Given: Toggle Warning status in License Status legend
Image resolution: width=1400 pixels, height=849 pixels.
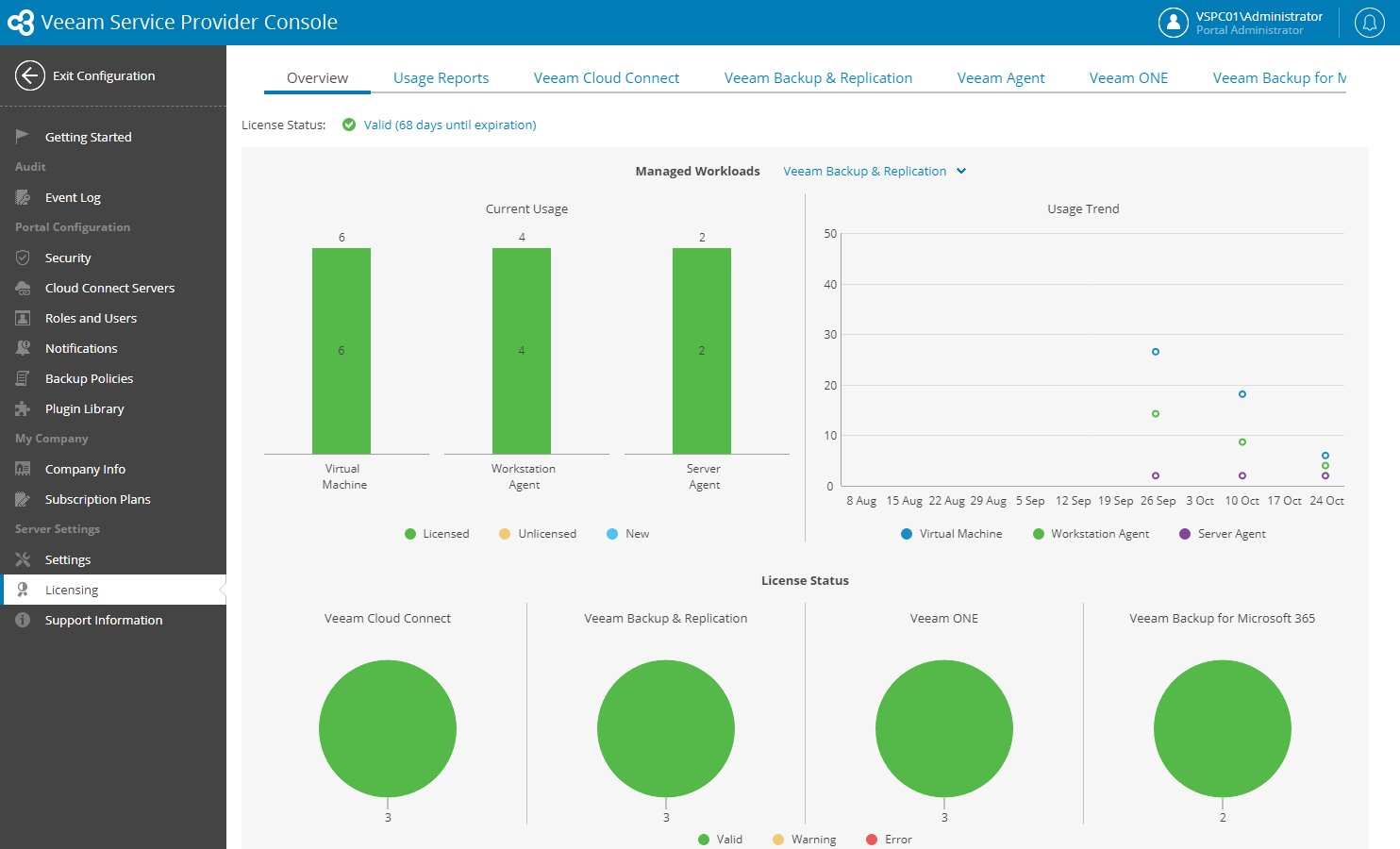Looking at the screenshot, I should pos(804,840).
